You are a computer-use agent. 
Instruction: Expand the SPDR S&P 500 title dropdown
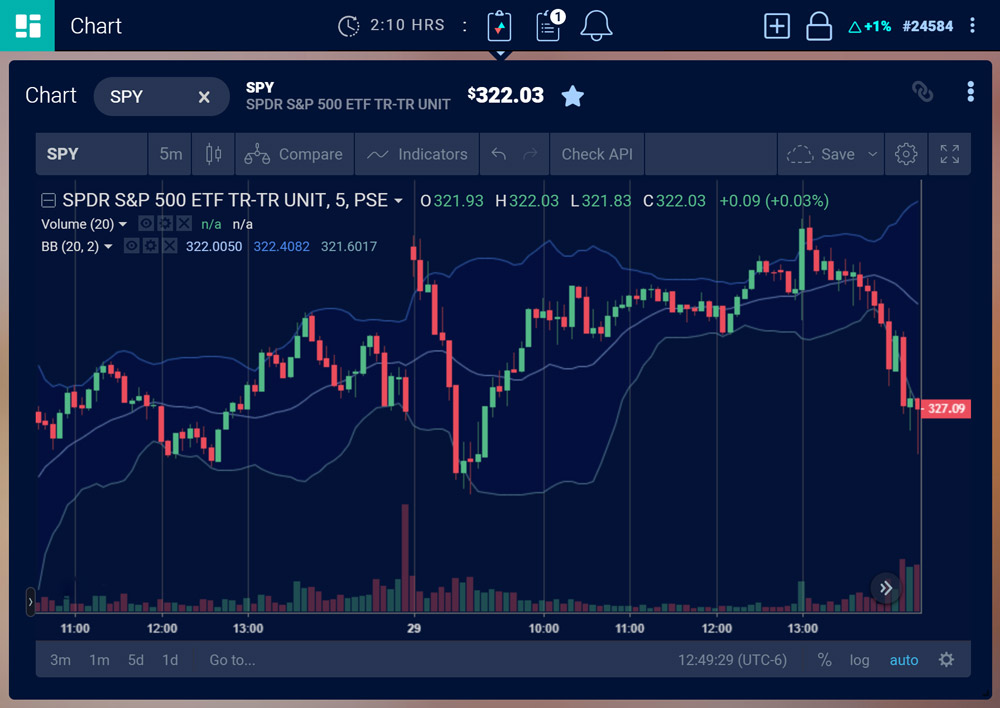click(x=399, y=201)
